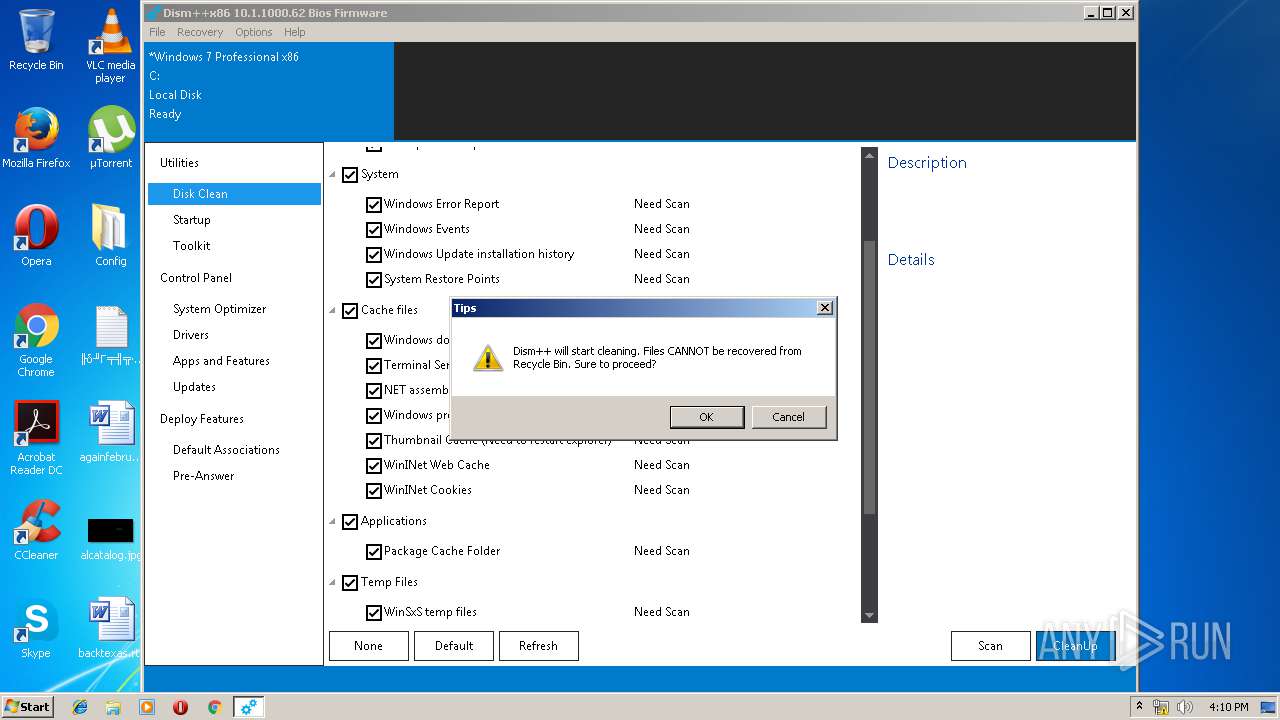
Task: Toggle the WinSxS temp files checkbox
Action: (x=374, y=613)
